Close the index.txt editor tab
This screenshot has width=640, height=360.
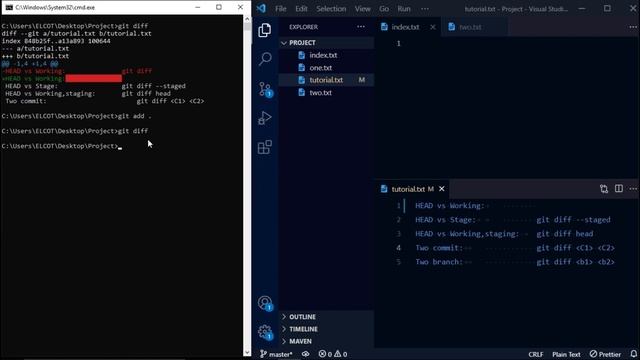pyautogui.click(x=433, y=27)
